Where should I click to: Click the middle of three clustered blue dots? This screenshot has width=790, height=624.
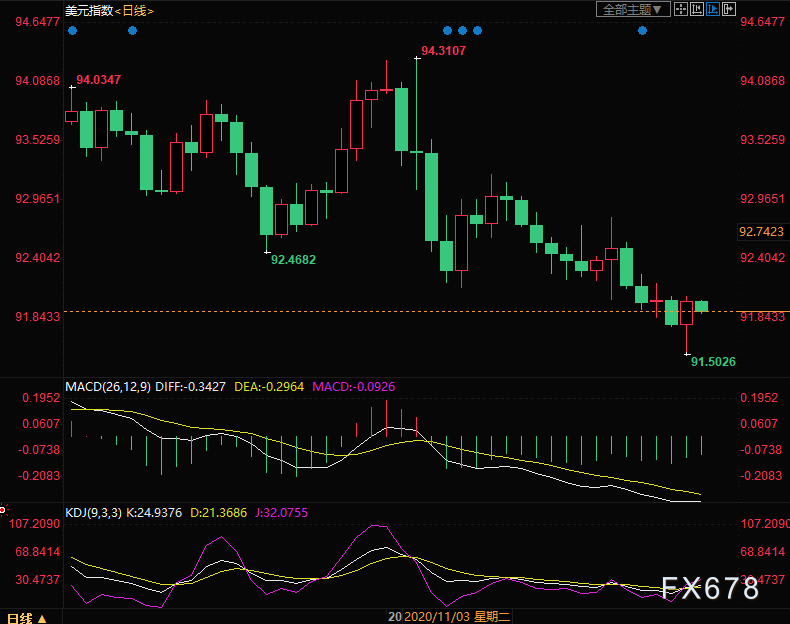coord(462,30)
